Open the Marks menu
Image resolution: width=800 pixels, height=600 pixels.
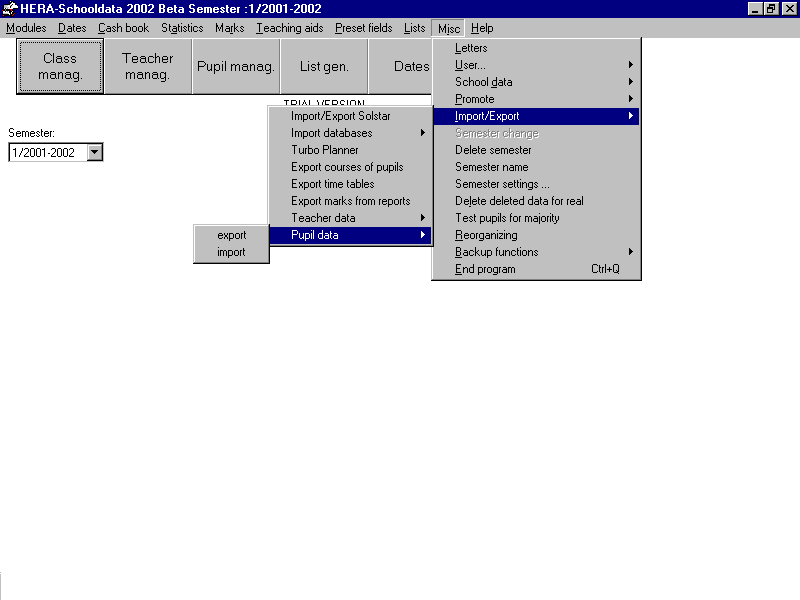(x=230, y=28)
